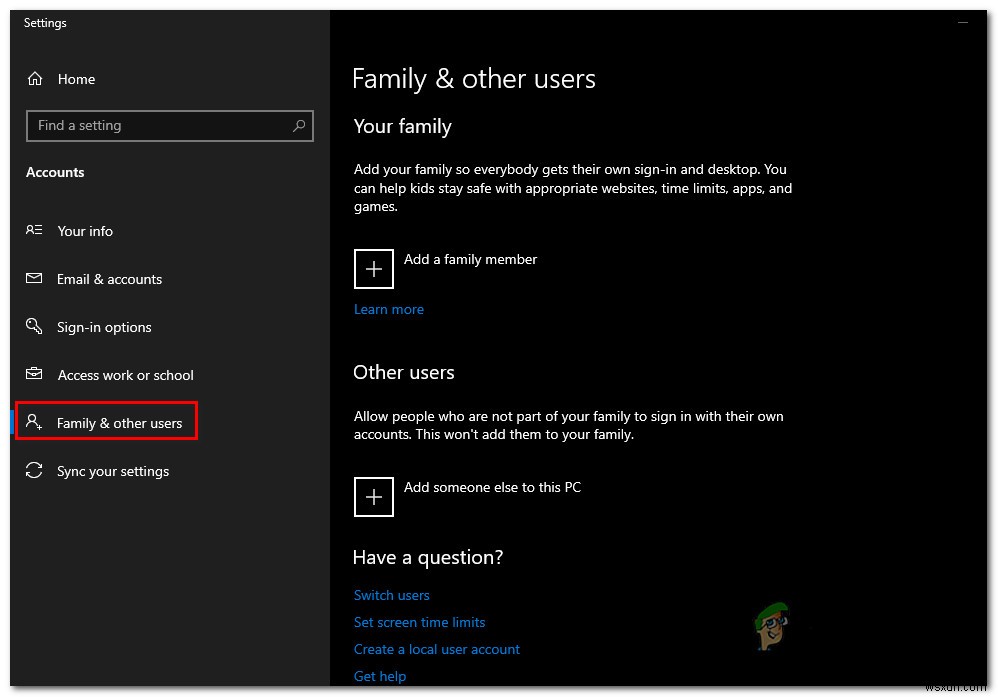Click the Access work or school briefcase icon

[34, 375]
